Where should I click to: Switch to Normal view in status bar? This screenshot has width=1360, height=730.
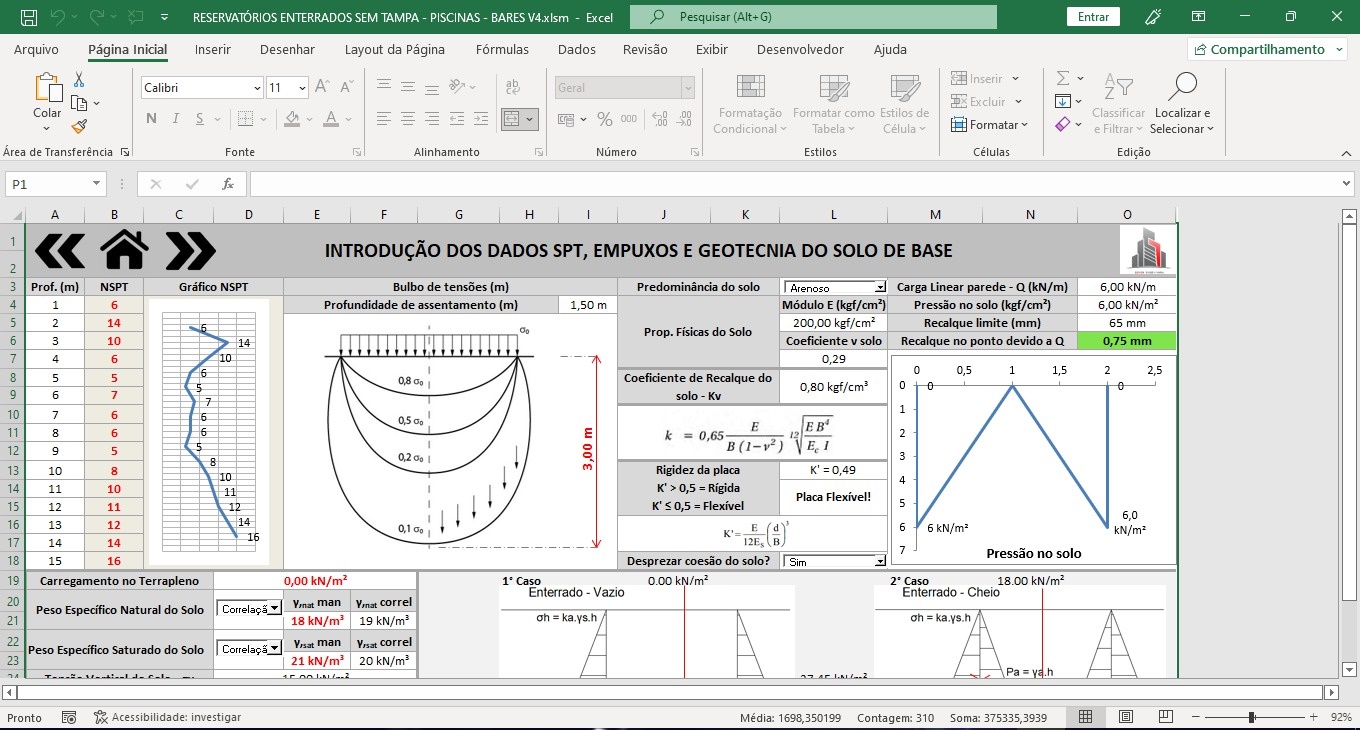pos(1085,717)
